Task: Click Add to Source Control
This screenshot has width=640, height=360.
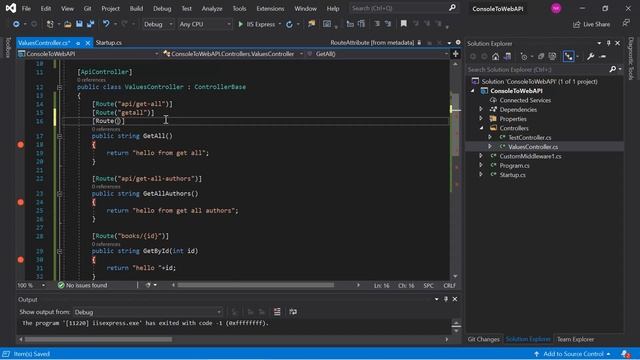Action: (x=572, y=354)
